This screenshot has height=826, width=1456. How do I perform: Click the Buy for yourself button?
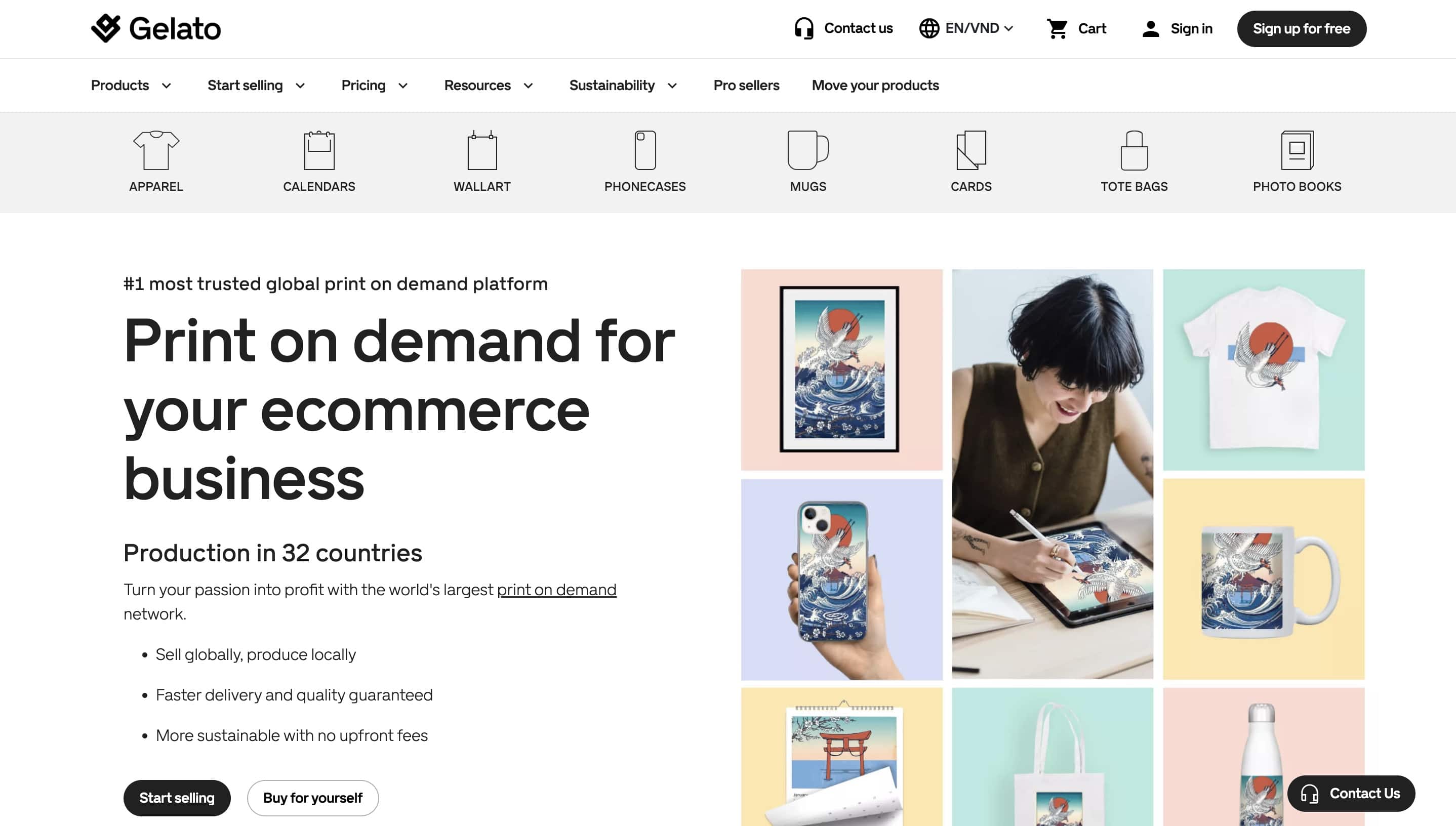click(x=313, y=798)
